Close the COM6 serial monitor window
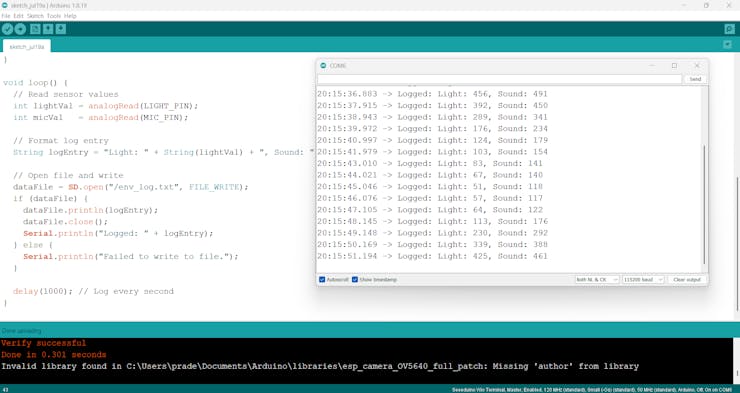This screenshot has width=740, height=393. tap(697, 66)
